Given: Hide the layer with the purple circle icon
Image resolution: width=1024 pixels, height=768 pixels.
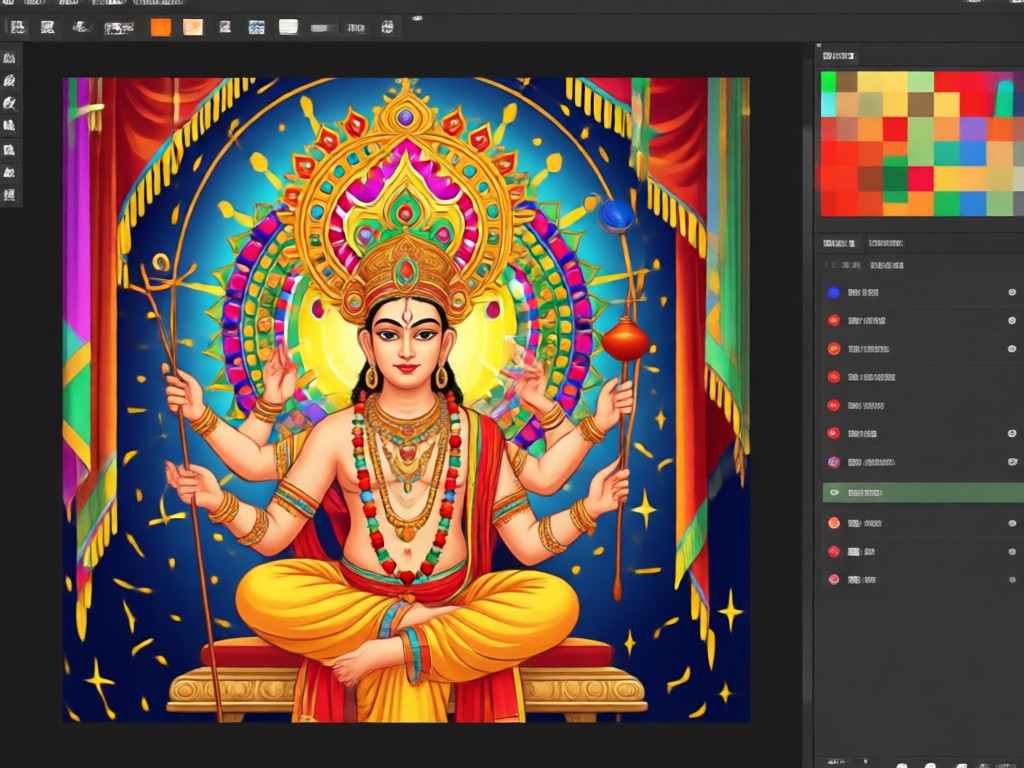Looking at the screenshot, I should (1012, 462).
